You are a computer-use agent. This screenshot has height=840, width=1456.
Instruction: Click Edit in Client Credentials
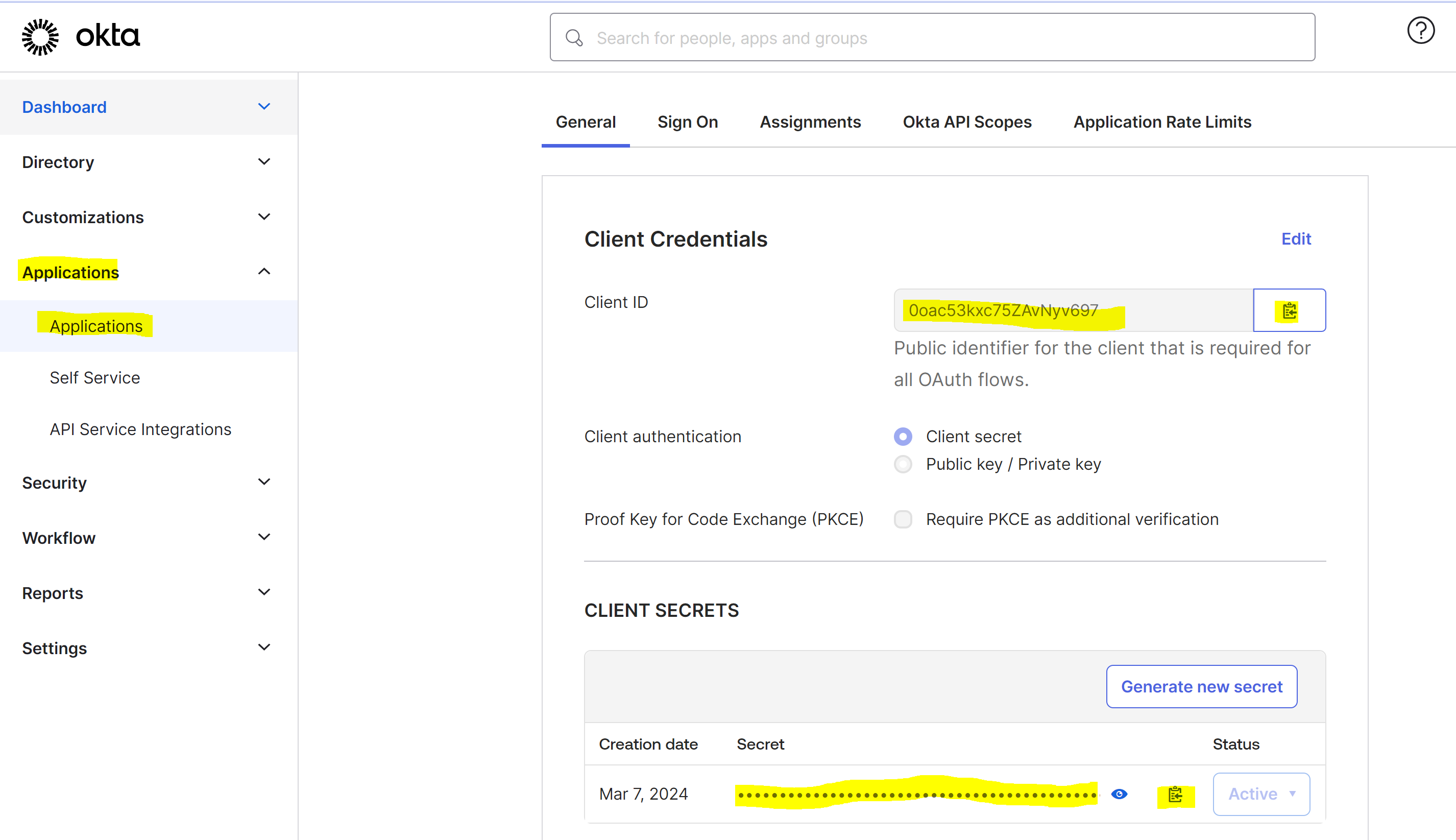(x=1295, y=238)
